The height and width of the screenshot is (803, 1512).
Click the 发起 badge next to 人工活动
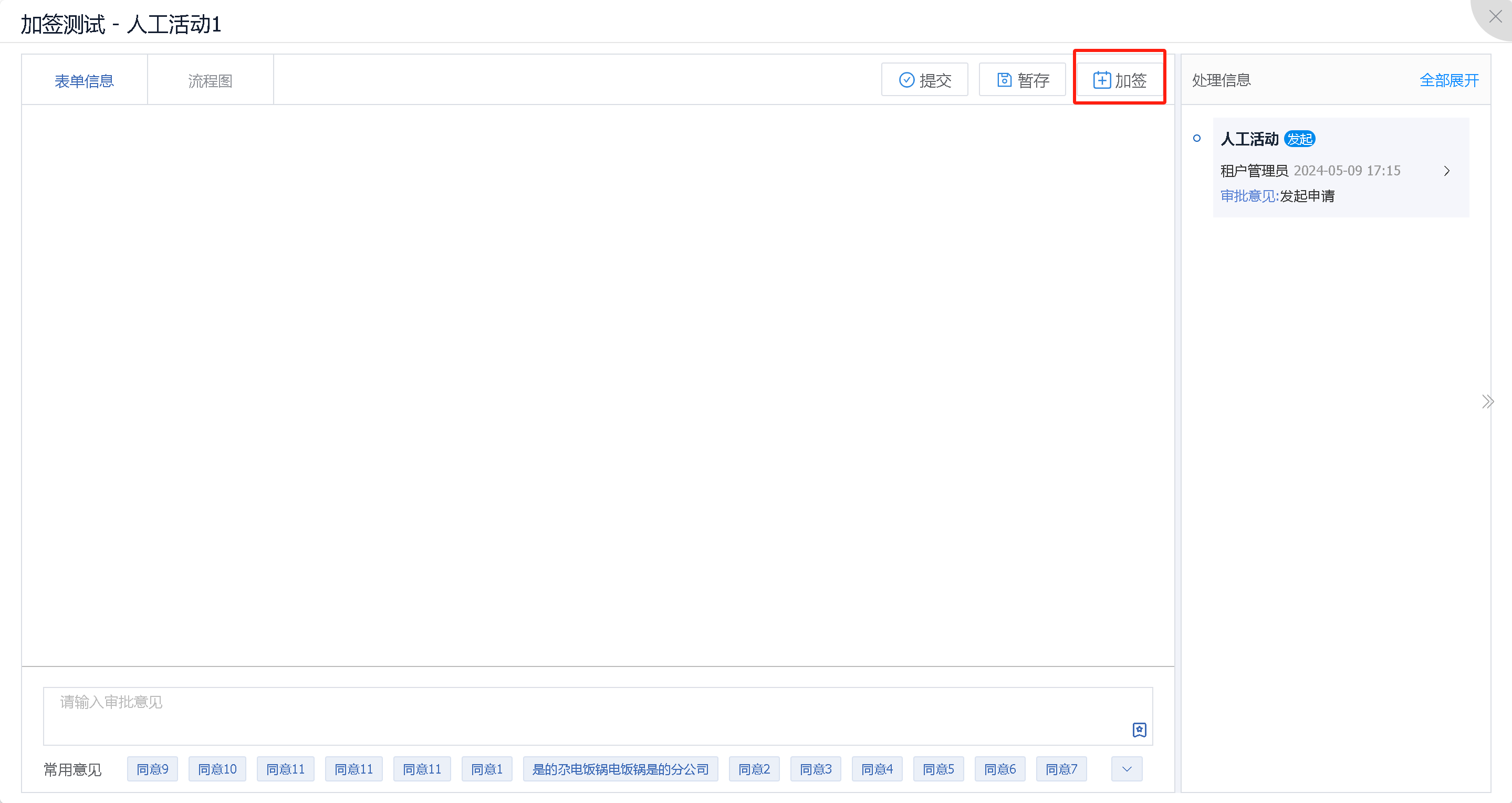tap(1299, 139)
